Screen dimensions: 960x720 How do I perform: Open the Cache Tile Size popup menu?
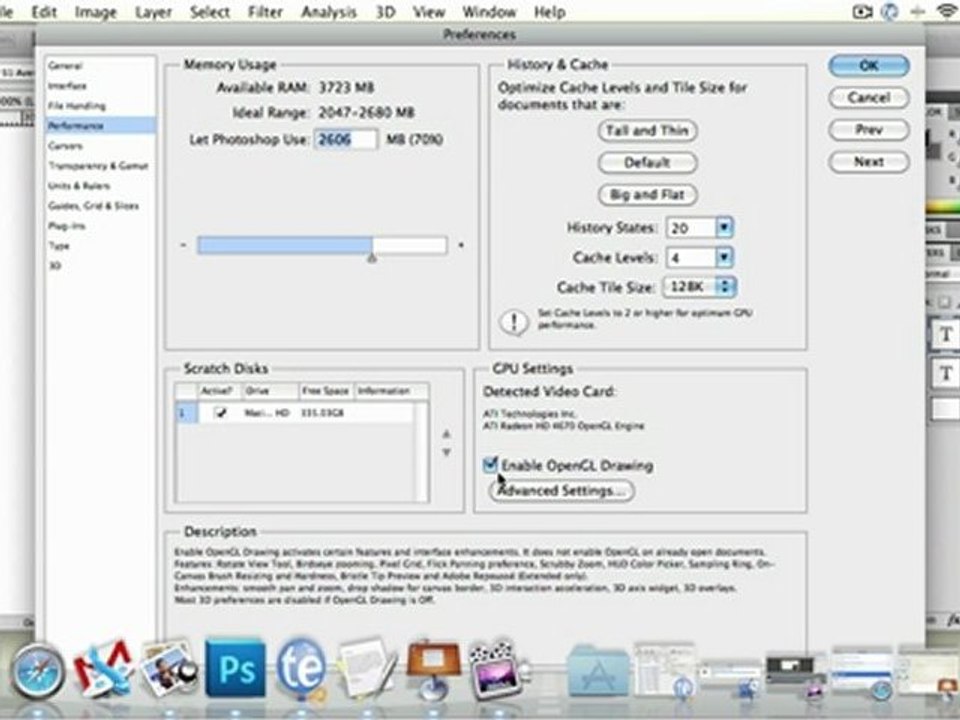pos(699,287)
